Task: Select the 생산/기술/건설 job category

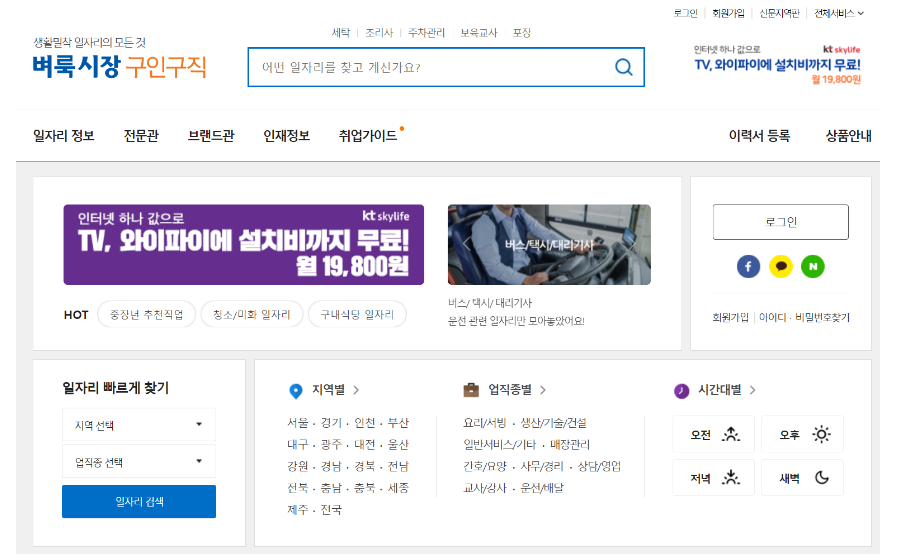Action: (x=553, y=423)
